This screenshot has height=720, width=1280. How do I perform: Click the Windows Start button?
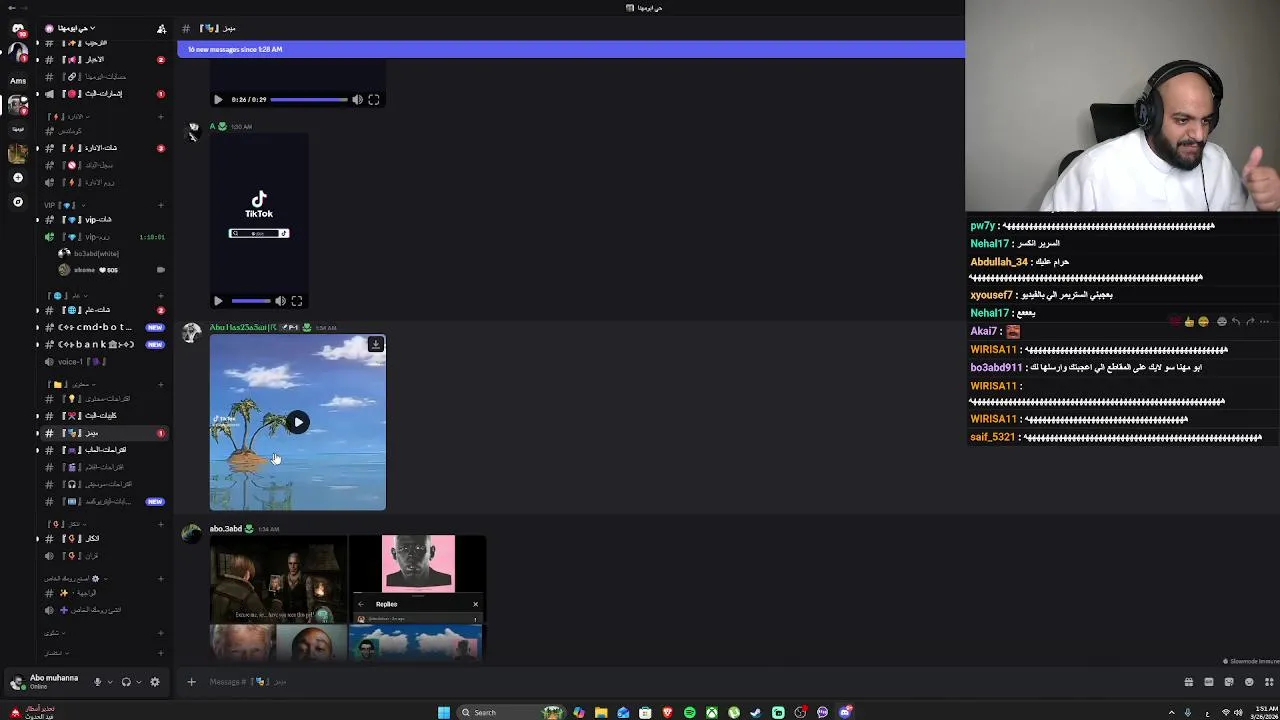coord(444,712)
